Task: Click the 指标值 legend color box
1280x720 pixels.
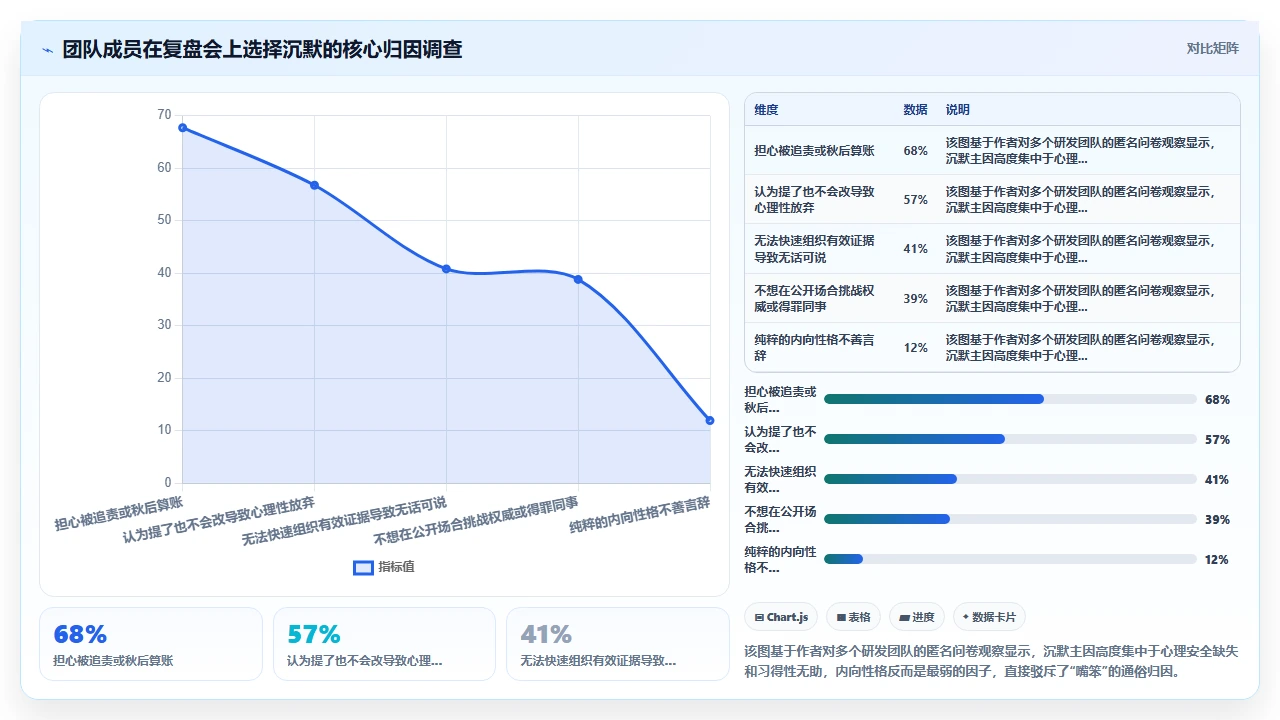Action: 363,567
